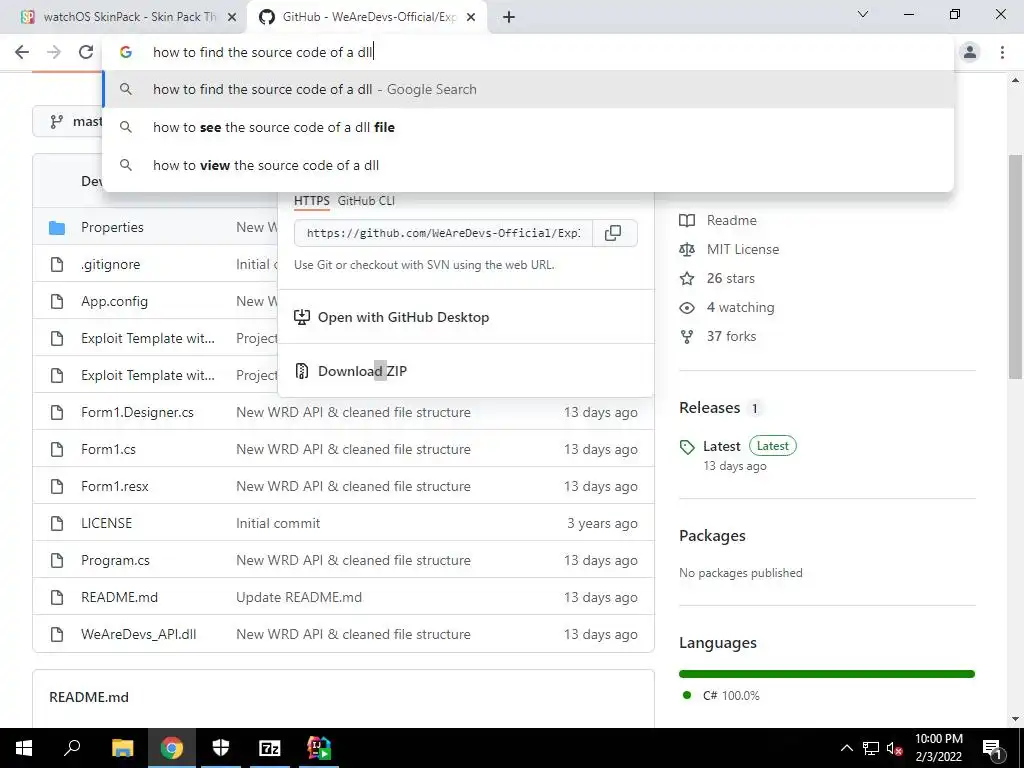1024x768 pixels.
Task: Open 'Initial commit' message on LICENSE row
Action: [x=278, y=524]
